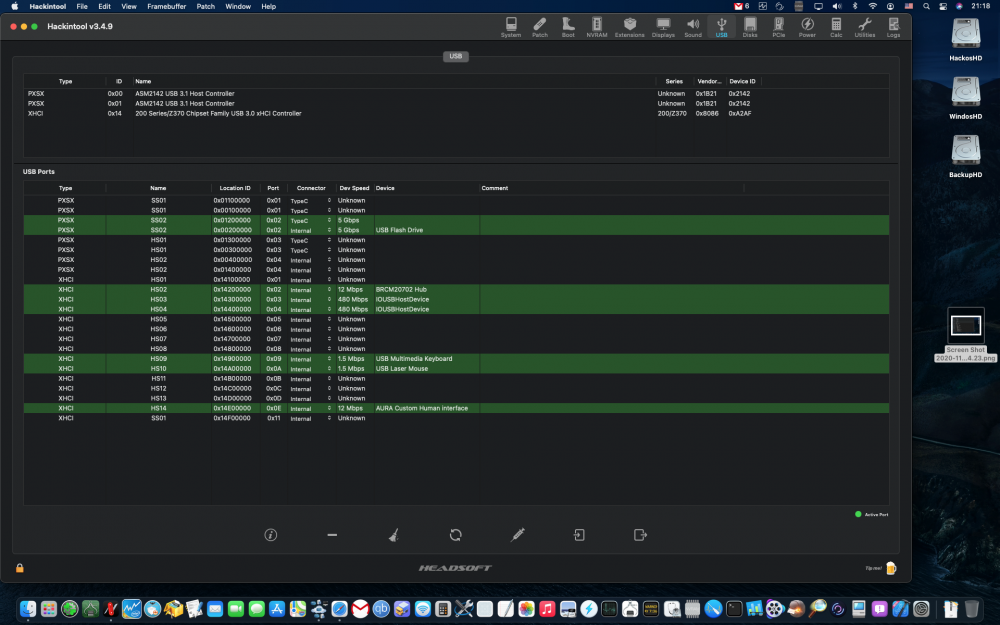Click the beer Tip me icon

tap(891, 568)
